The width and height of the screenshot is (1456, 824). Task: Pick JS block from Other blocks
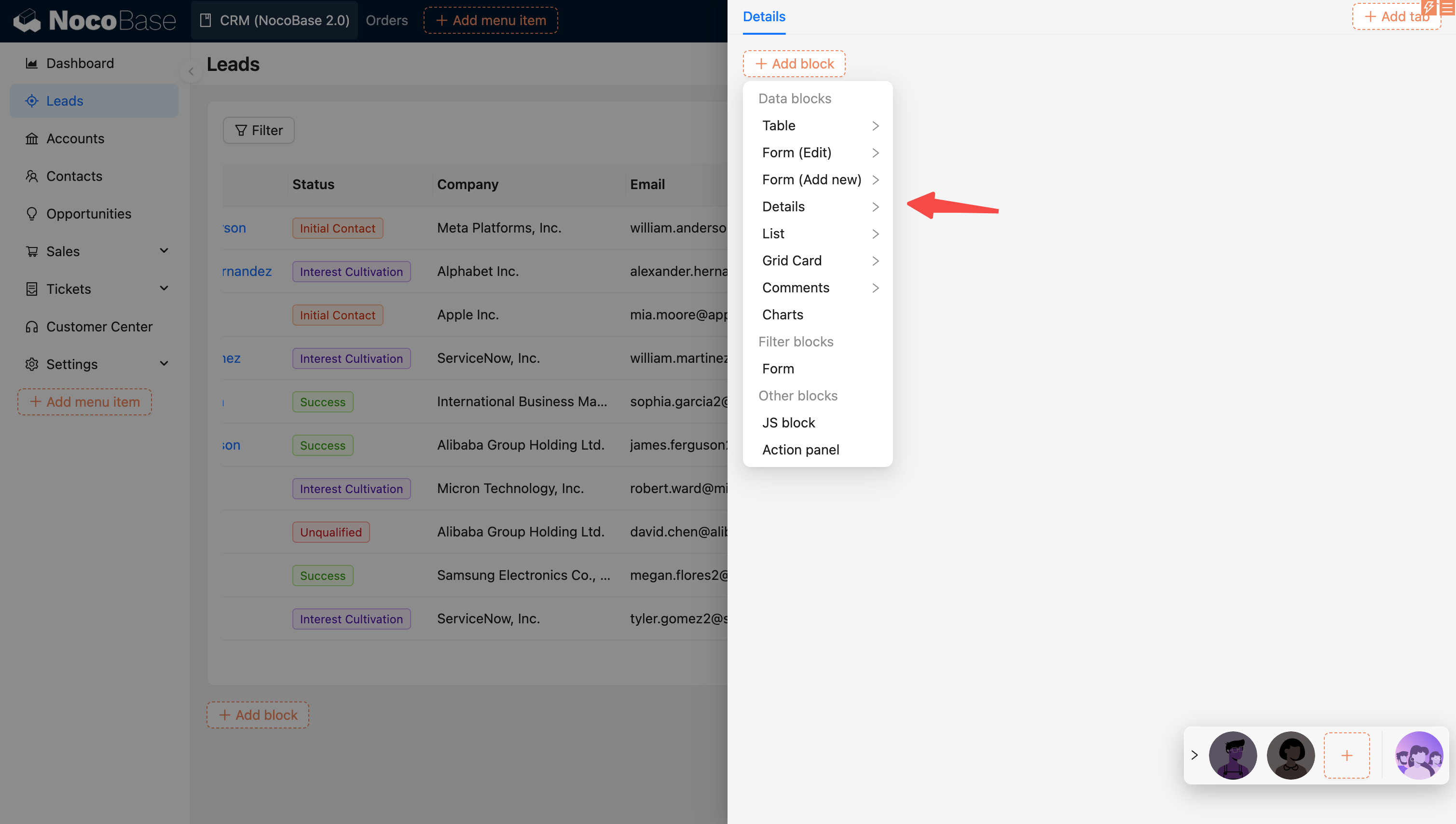[788, 423]
